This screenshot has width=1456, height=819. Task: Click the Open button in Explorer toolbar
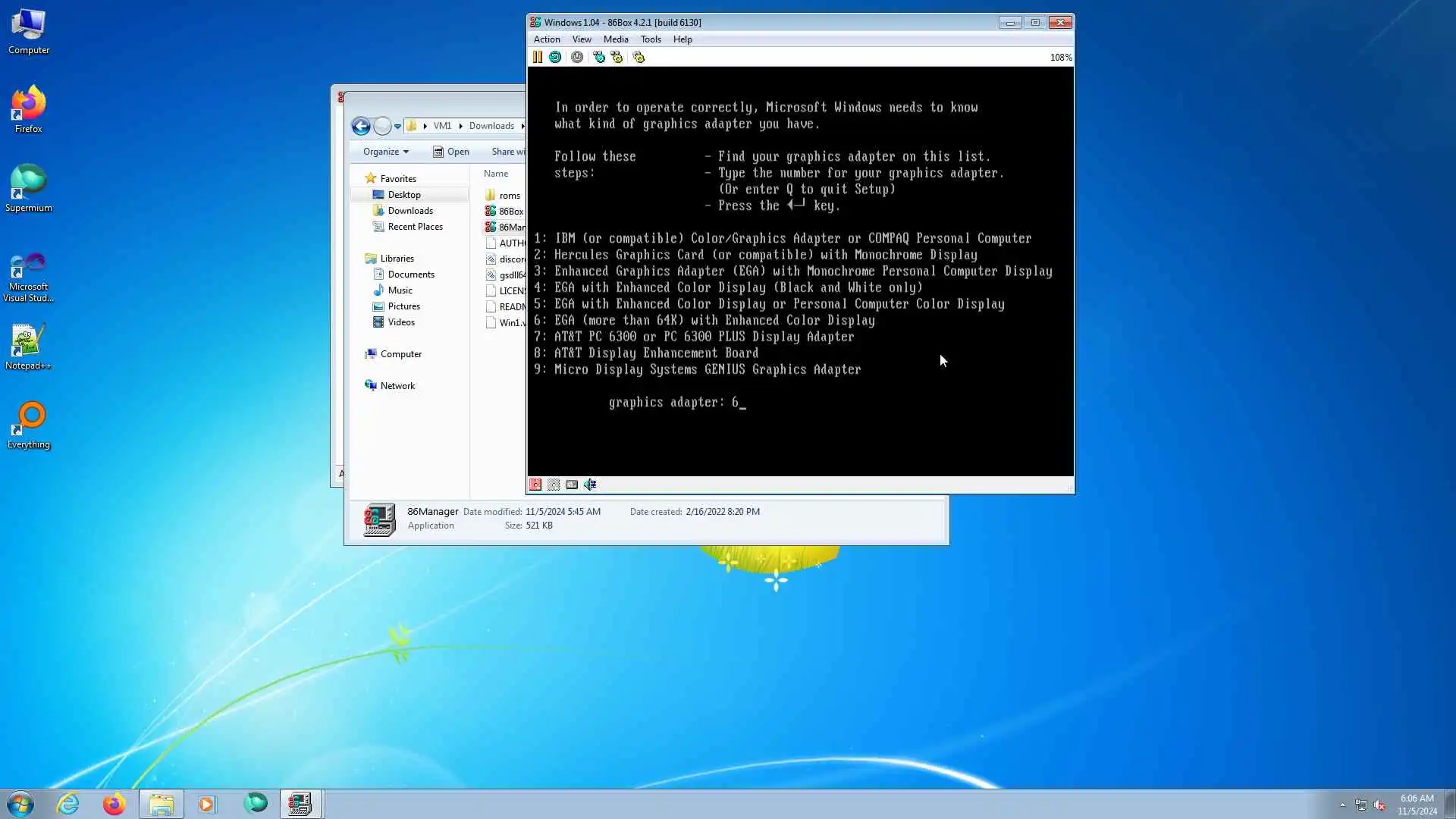[451, 152]
